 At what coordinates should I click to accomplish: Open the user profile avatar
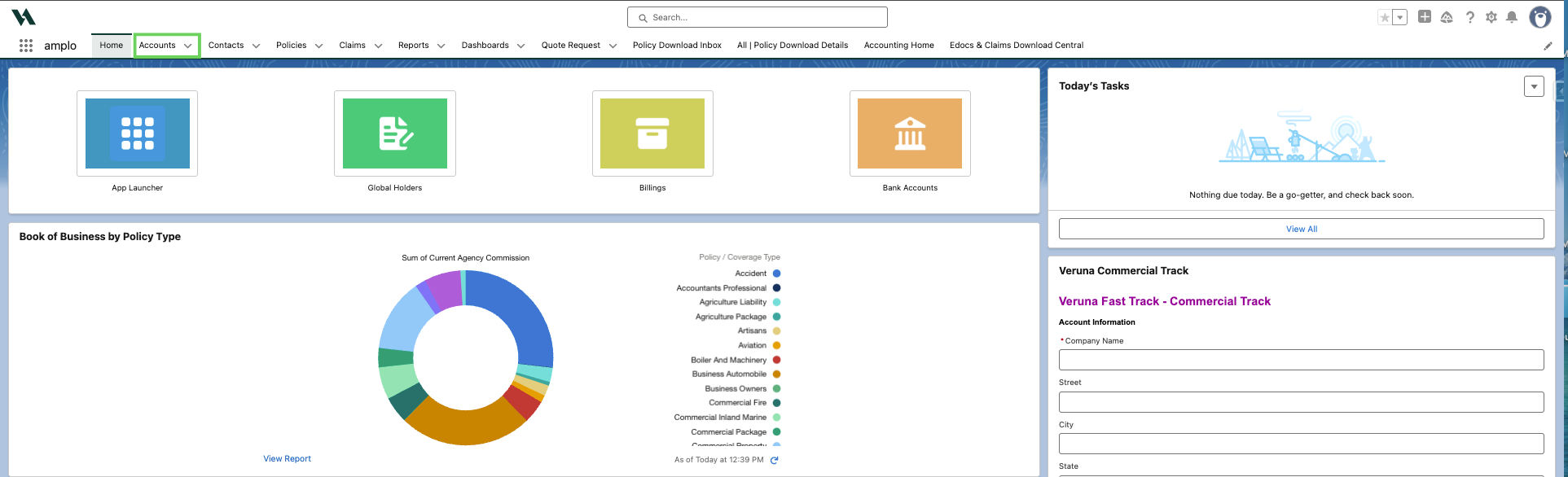click(1539, 17)
